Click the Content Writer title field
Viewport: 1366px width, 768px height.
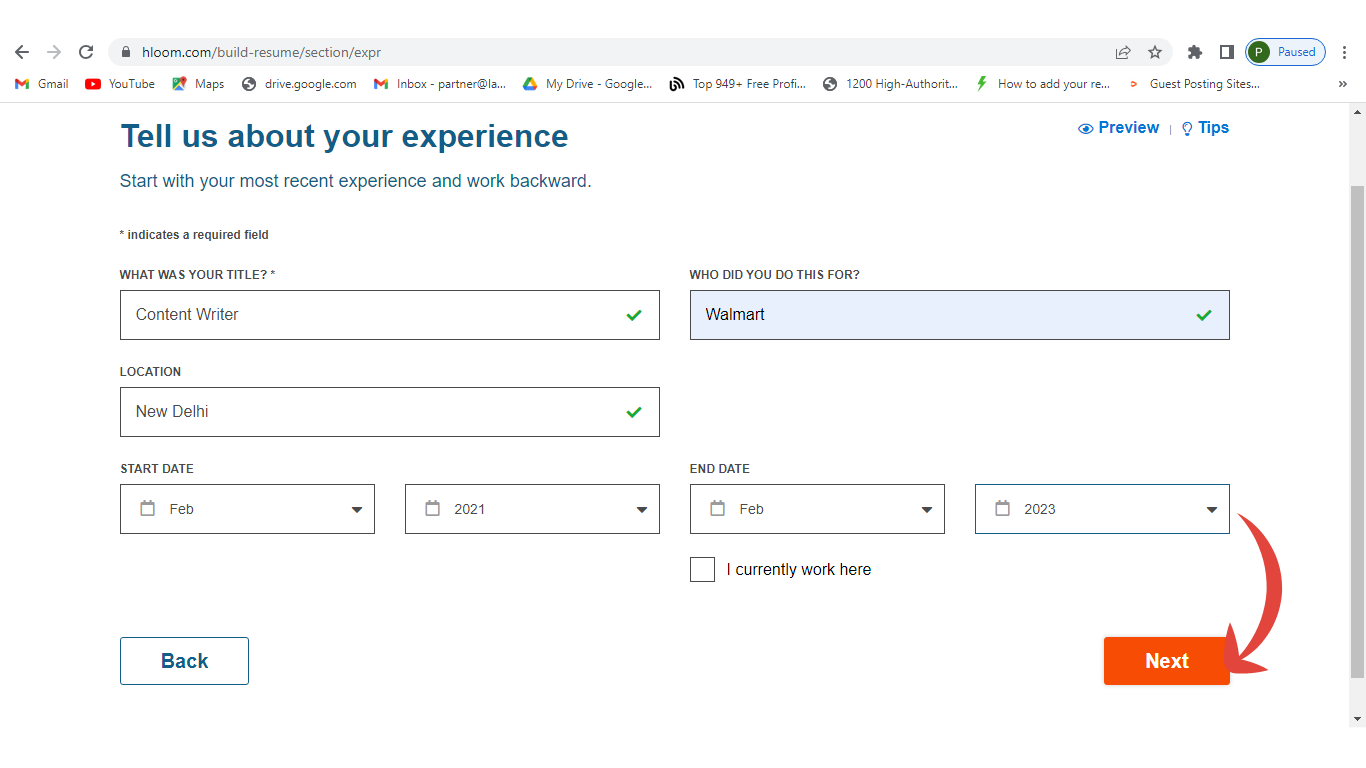(x=375, y=315)
